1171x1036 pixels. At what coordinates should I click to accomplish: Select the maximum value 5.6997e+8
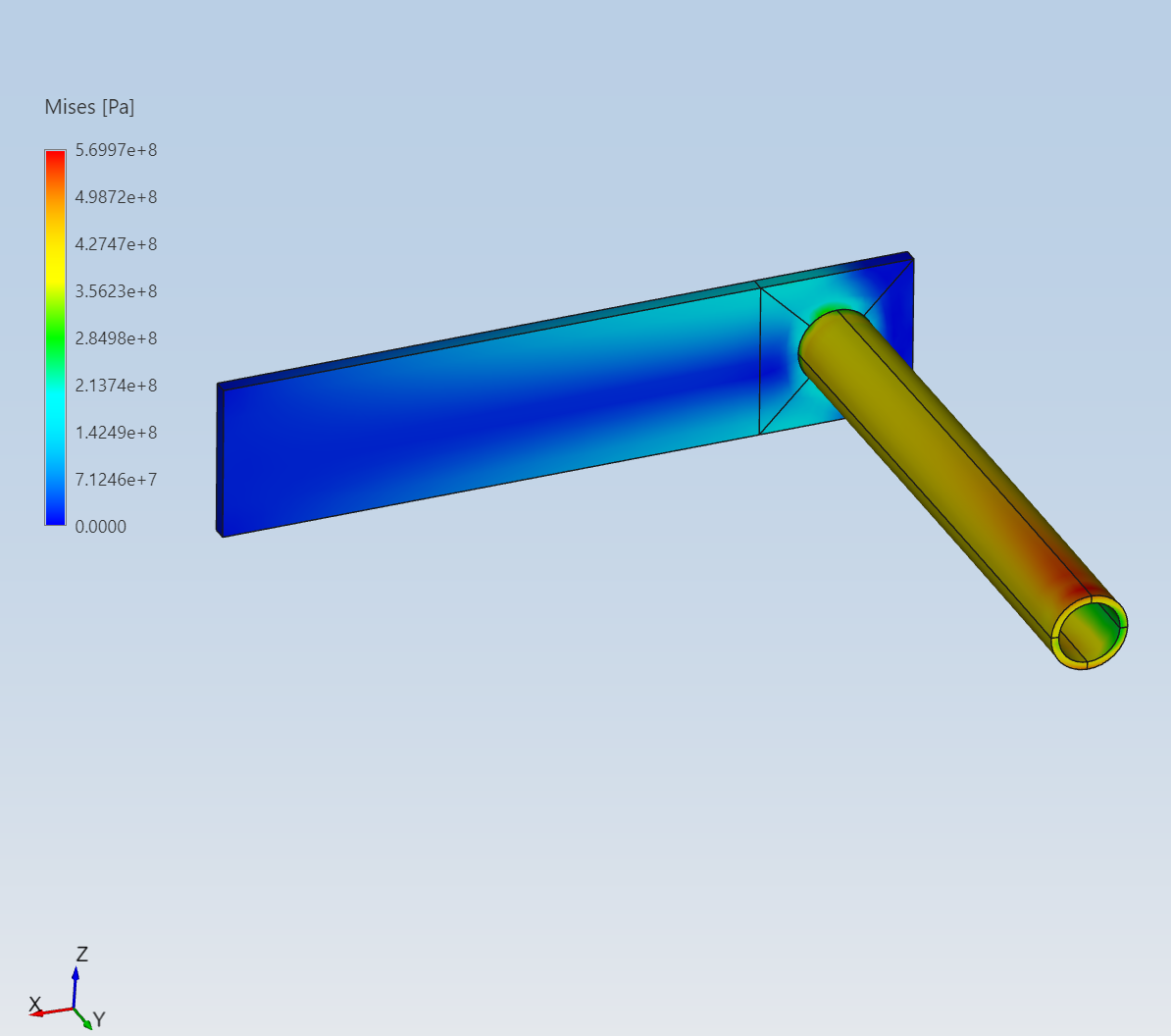[x=116, y=150]
